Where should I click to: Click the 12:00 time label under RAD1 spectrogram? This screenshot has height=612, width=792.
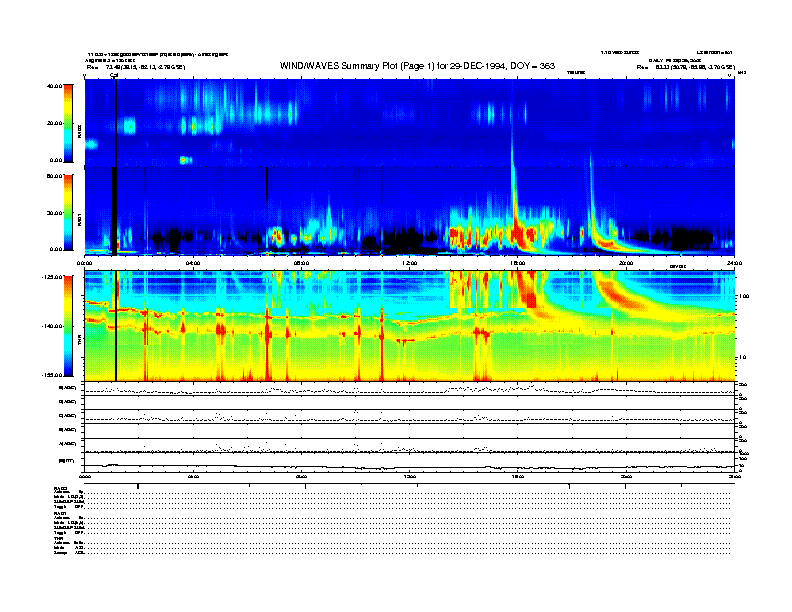410,263
